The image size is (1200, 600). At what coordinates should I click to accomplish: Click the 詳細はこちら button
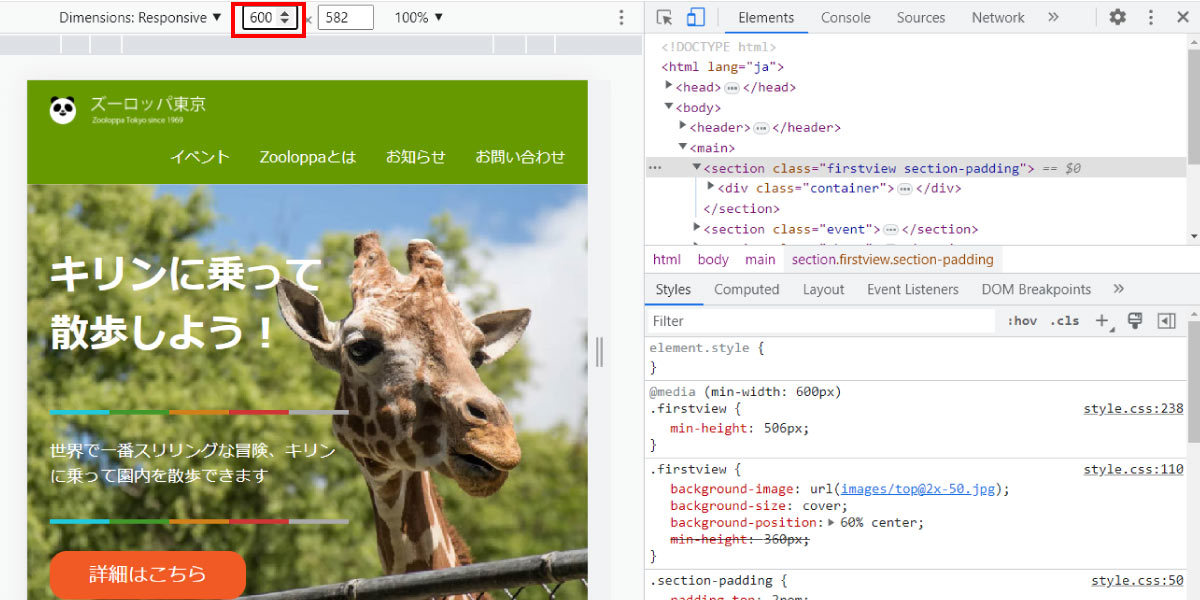pos(148,574)
